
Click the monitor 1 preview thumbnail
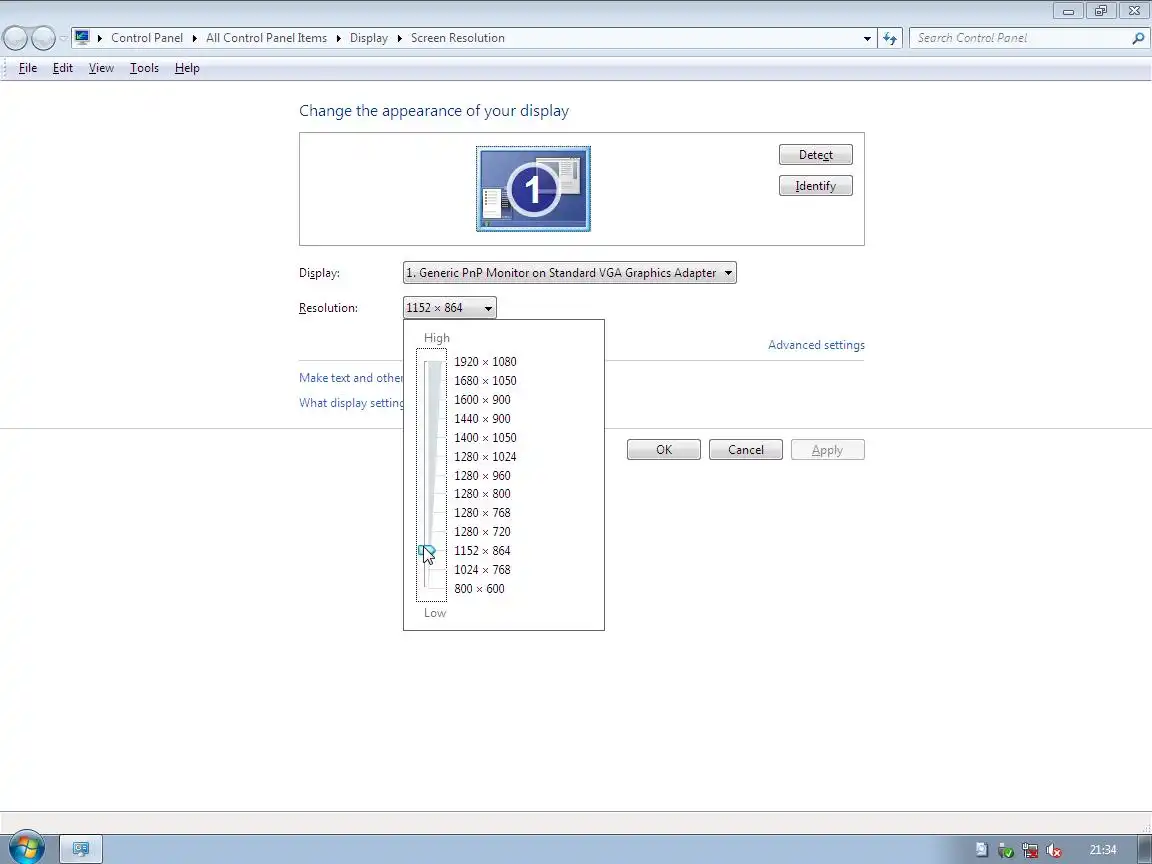pyautogui.click(x=533, y=189)
